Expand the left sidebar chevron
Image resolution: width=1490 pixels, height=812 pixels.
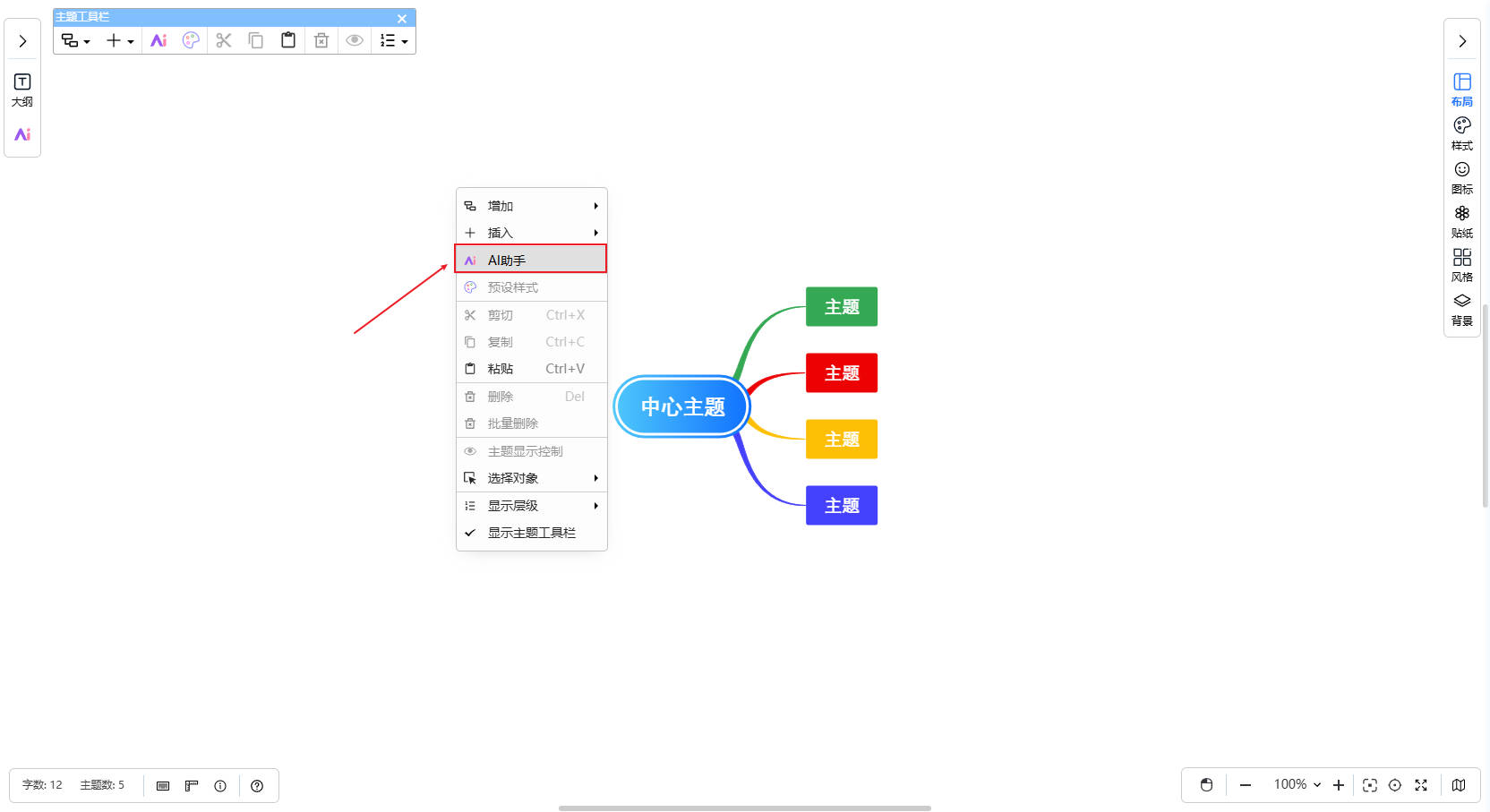tap(22, 41)
